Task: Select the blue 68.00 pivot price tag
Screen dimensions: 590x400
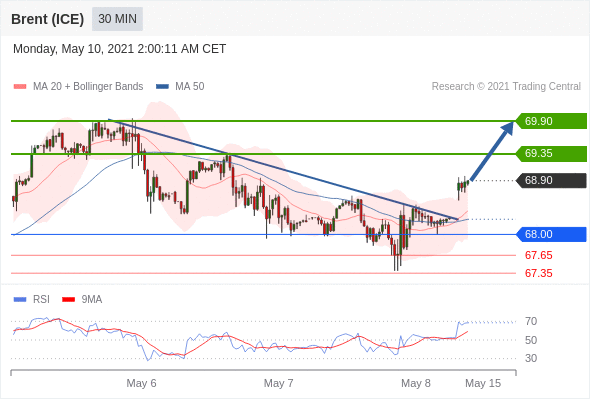Action: click(x=550, y=234)
